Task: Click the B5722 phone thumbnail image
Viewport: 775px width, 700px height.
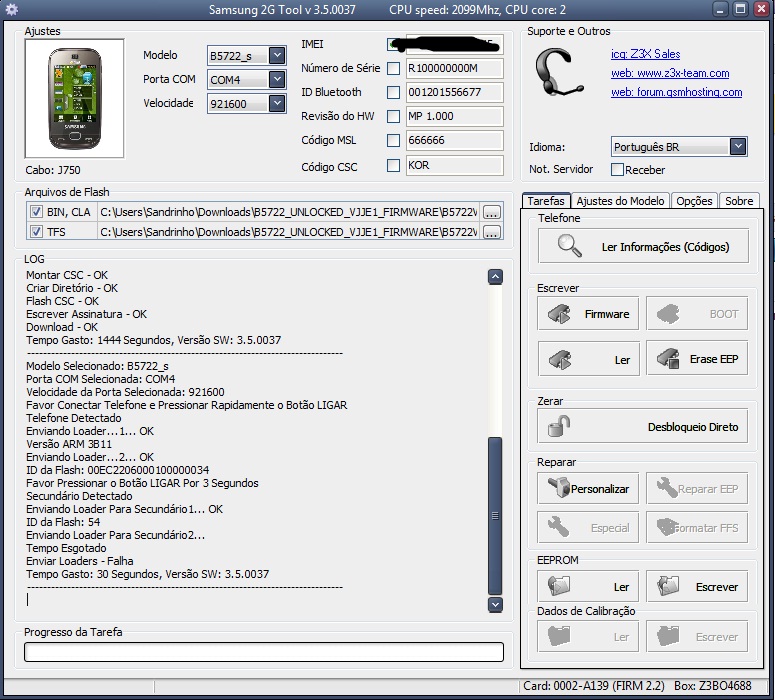Action: pos(75,98)
